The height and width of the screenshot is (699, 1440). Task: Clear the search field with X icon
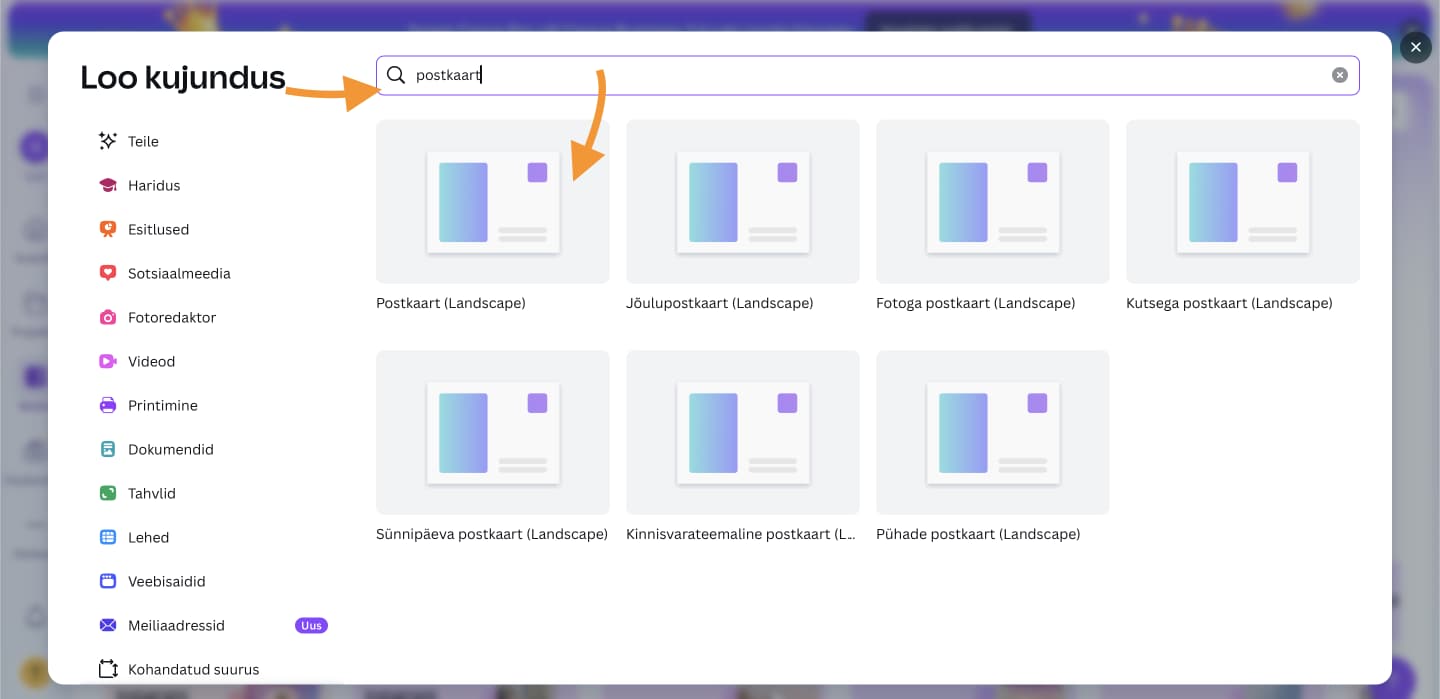tap(1339, 75)
